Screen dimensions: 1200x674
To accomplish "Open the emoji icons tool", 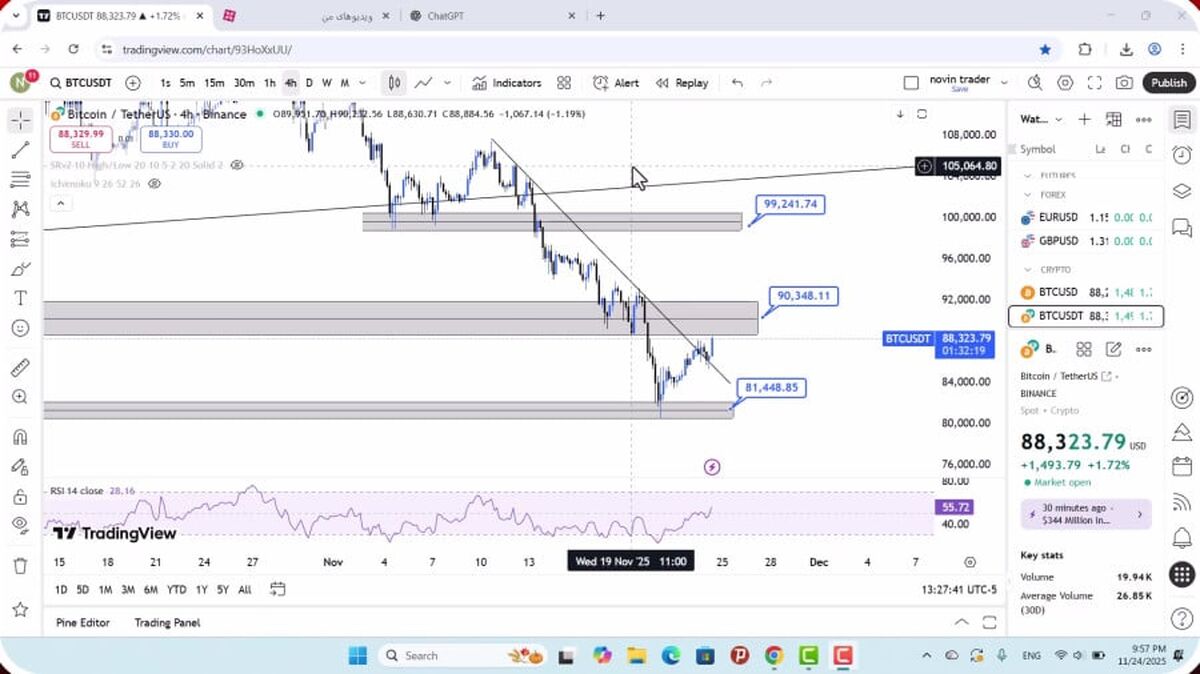I will pos(20,328).
